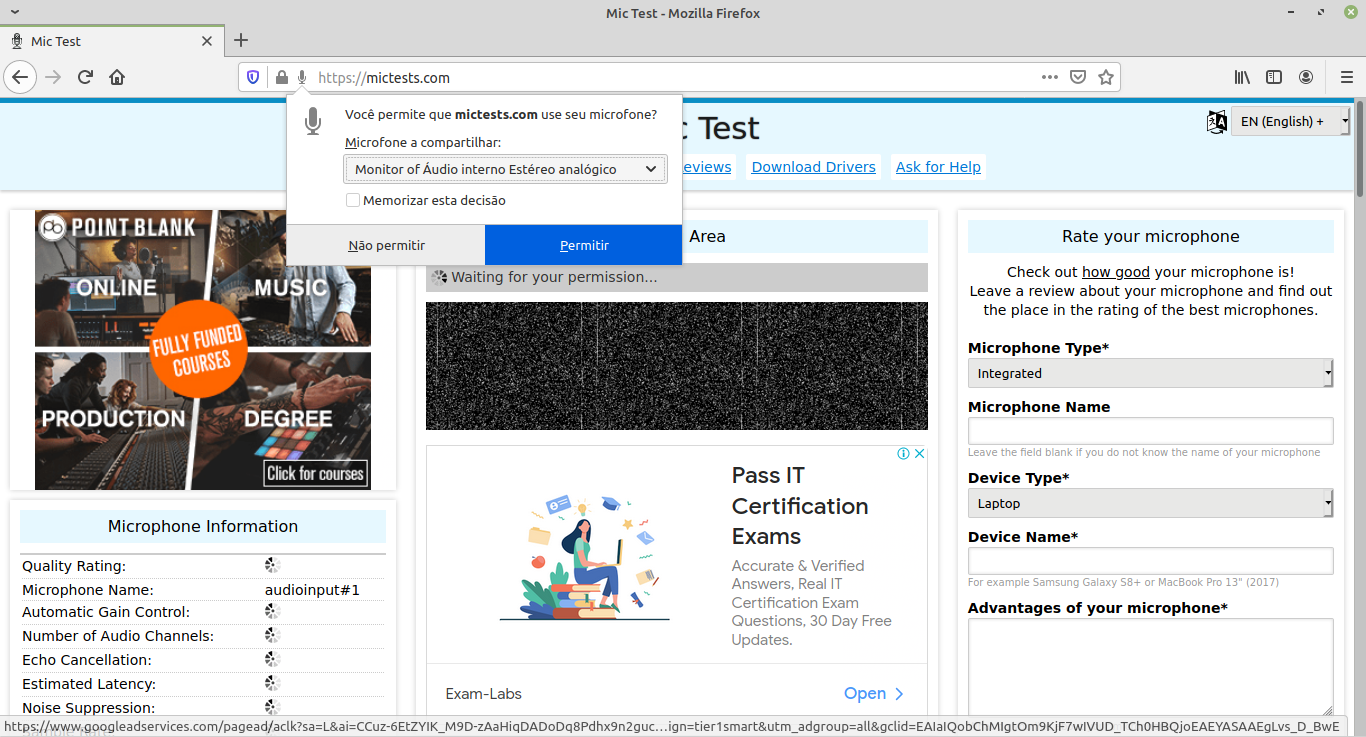Click the translate language icon

click(x=1217, y=122)
